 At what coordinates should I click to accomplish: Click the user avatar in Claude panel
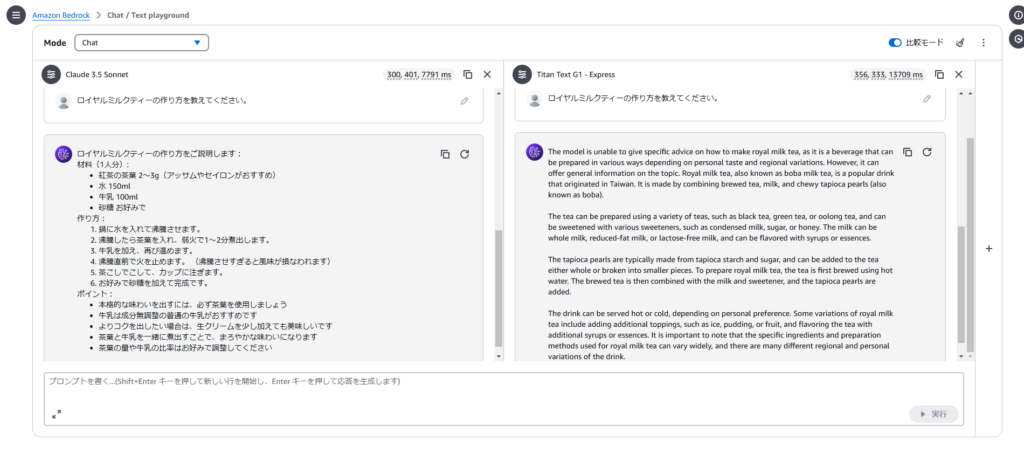pyautogui.click(x=63, y=101)
